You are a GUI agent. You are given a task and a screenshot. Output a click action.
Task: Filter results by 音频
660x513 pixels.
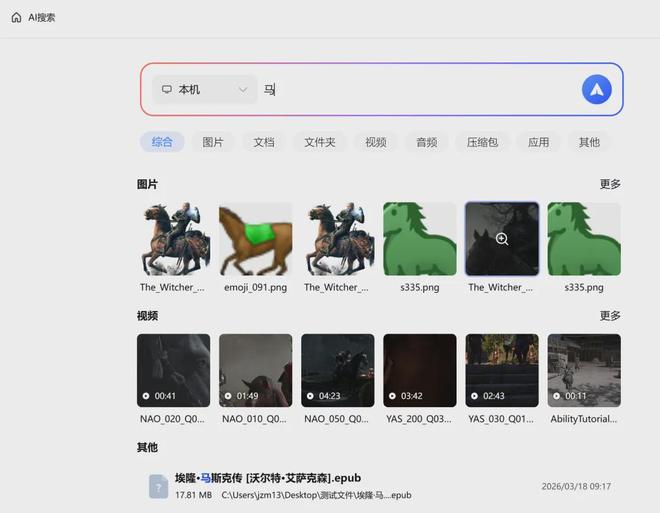427,142
